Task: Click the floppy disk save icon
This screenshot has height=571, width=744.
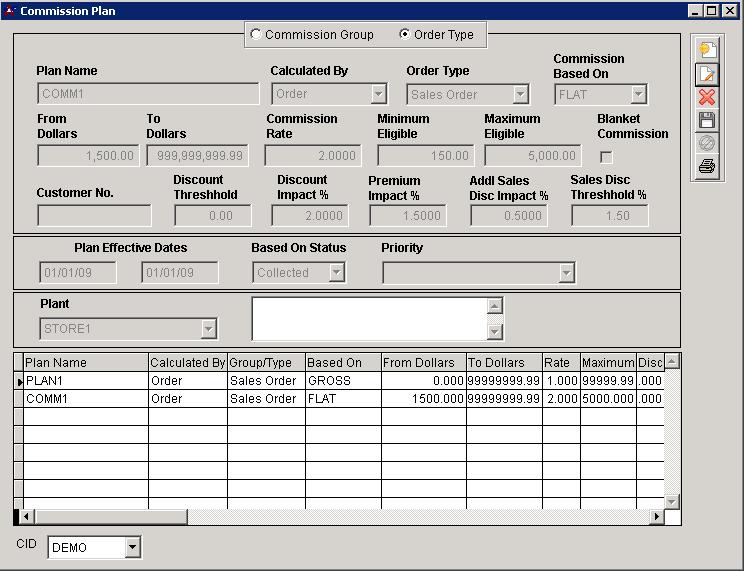Action: (x=707, y=120)
